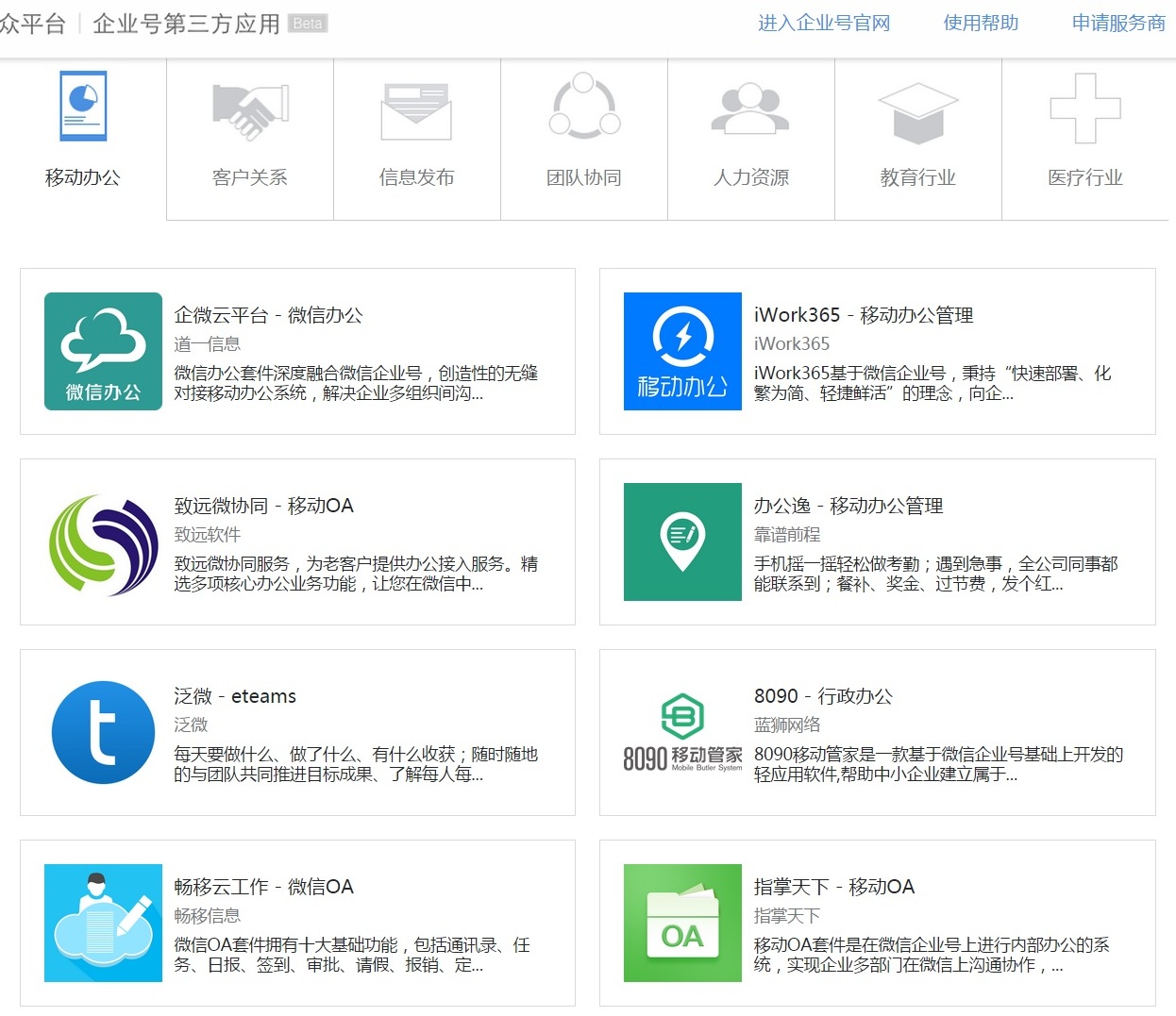The height and width of the screenshot is (1016, 1176).
Task: Click the description starting 手机摇一摇轻松做考勤
Action: click(935, 574)
